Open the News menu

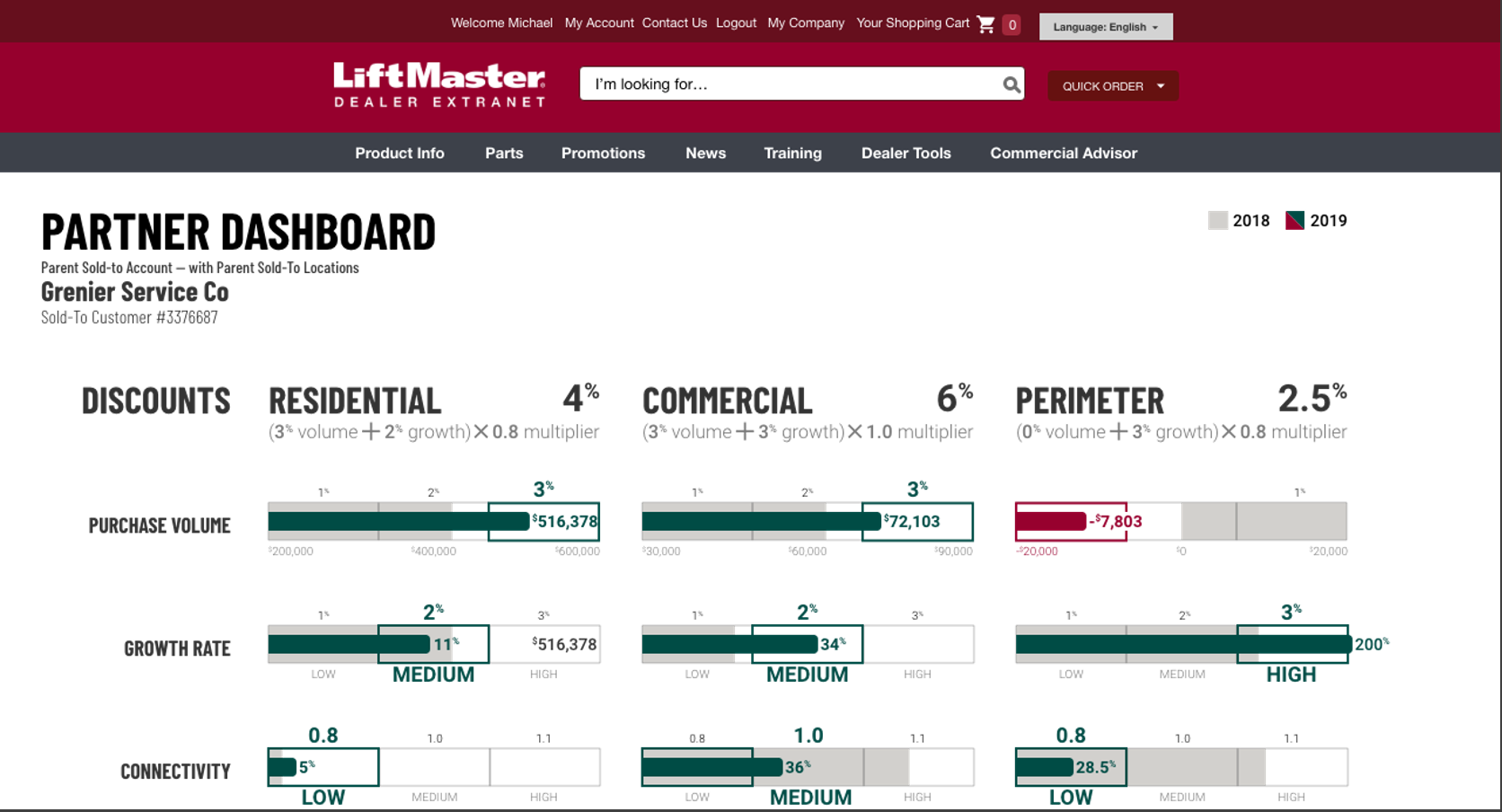[706, 154]
